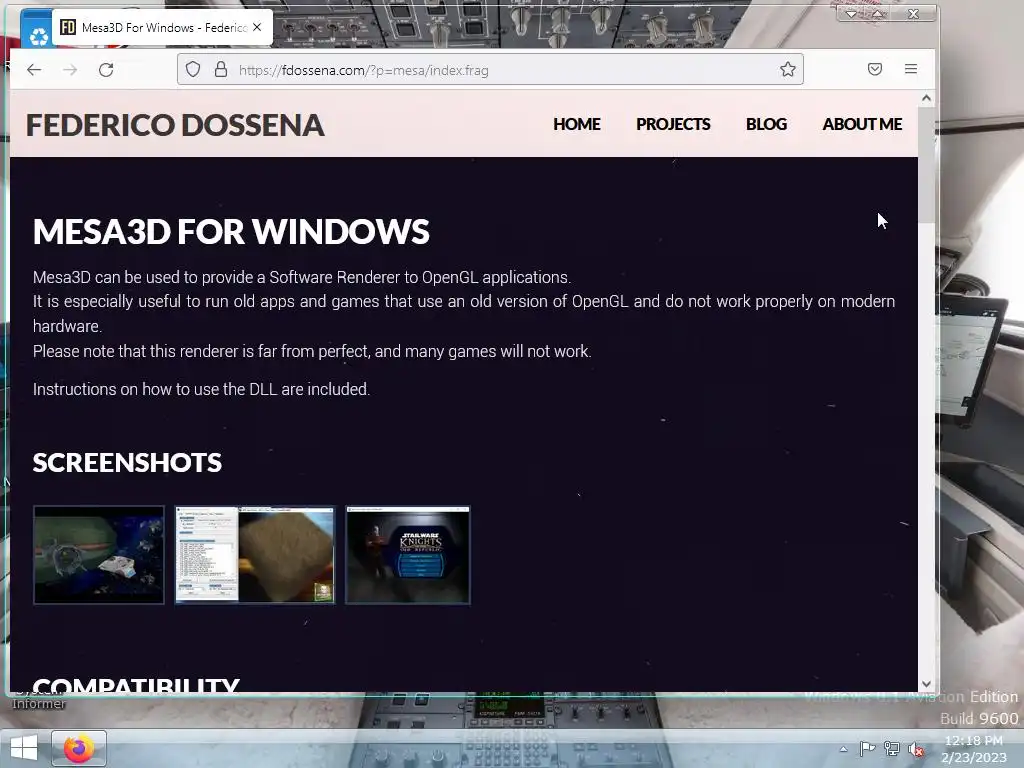The width and height of the screenshot is (1024, 768).
Task: Open the Pocket save icon
Action: pyautogui.click(x=875, y=69)
